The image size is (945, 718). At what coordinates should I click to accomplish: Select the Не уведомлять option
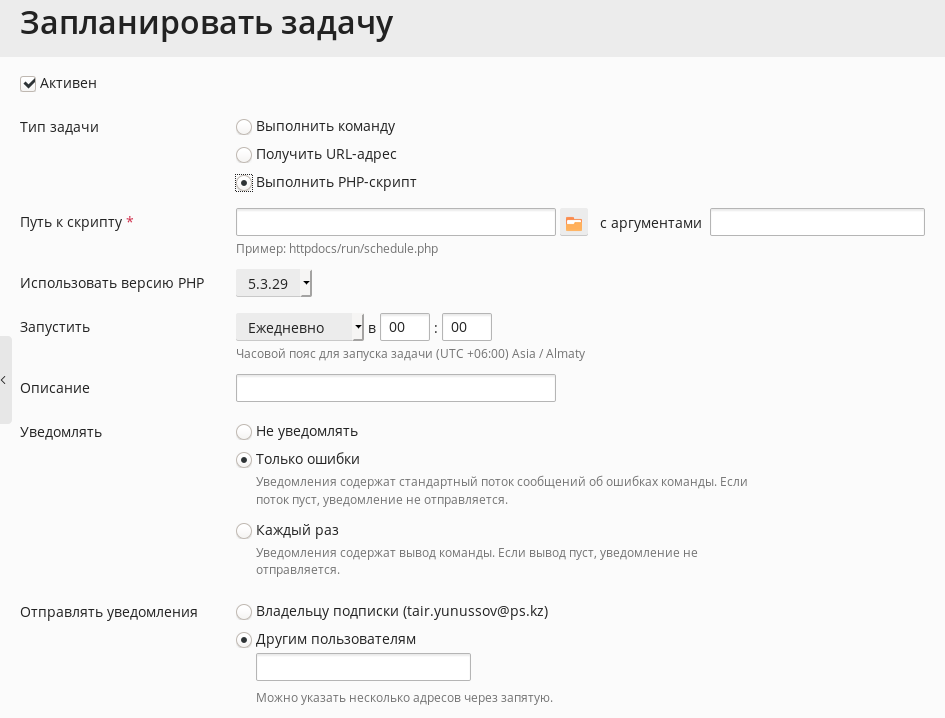point(243,432)
